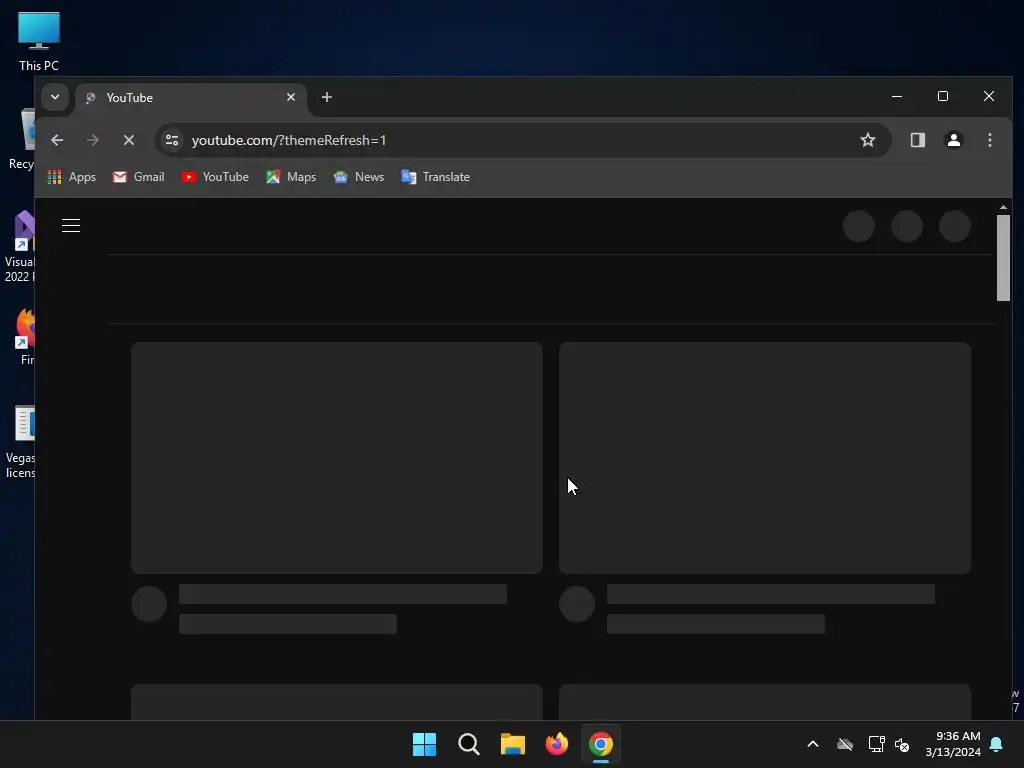Go back using Chrome's back arrow
This screenshot has height=768, width=1024.
[x=57, y=140]
